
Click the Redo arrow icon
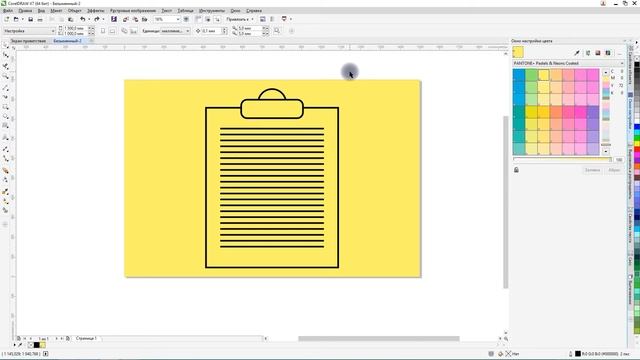[97, 19]
